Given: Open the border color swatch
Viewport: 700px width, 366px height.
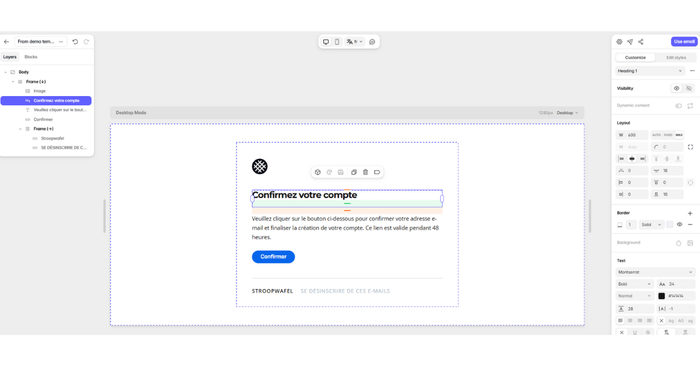Looking at the screenshot, I should tap(670, 225).
